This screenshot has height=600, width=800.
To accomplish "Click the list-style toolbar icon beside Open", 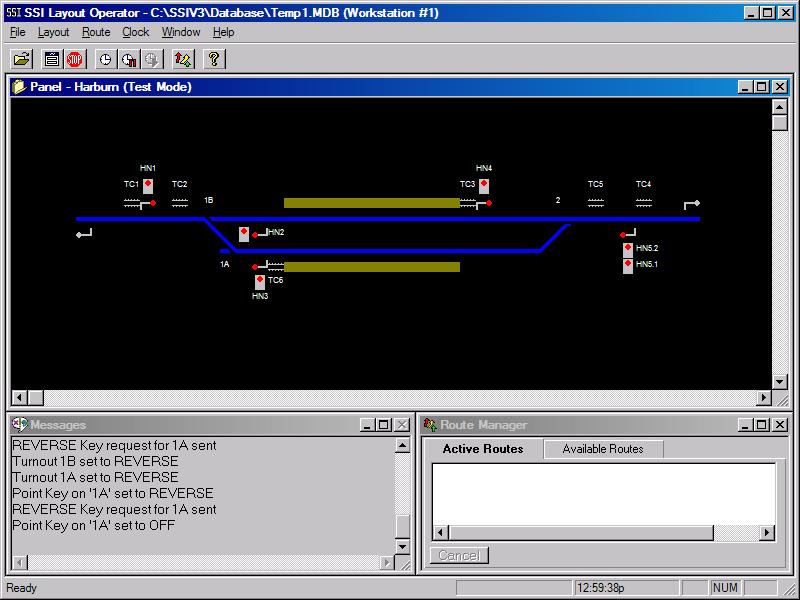I will [x=52, y=59].
